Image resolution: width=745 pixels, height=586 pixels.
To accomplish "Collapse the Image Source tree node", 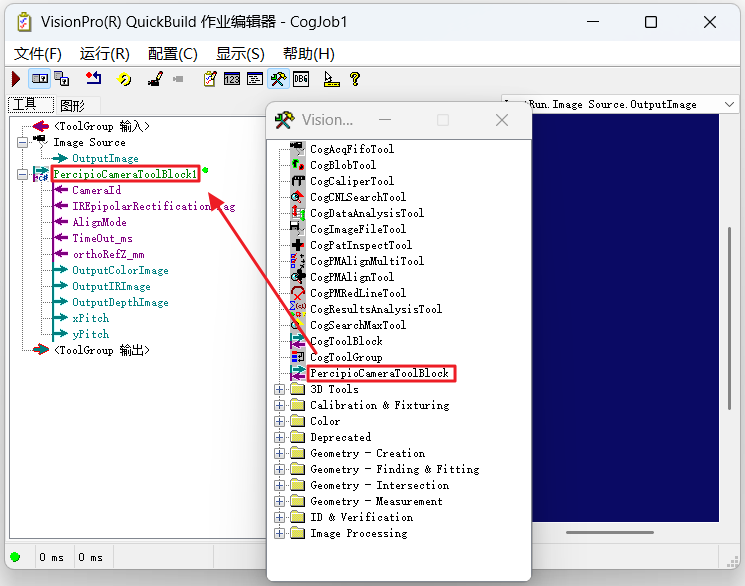I will (x=22, y=143).
